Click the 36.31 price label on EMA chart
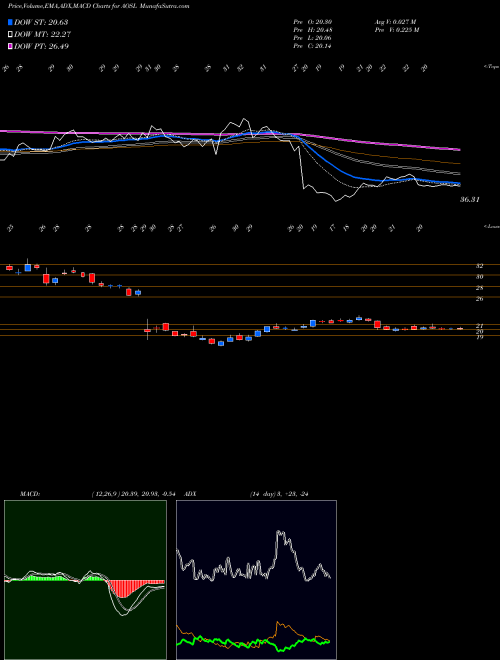The width and height of the screenshot is (500, 660). point(469,200)
